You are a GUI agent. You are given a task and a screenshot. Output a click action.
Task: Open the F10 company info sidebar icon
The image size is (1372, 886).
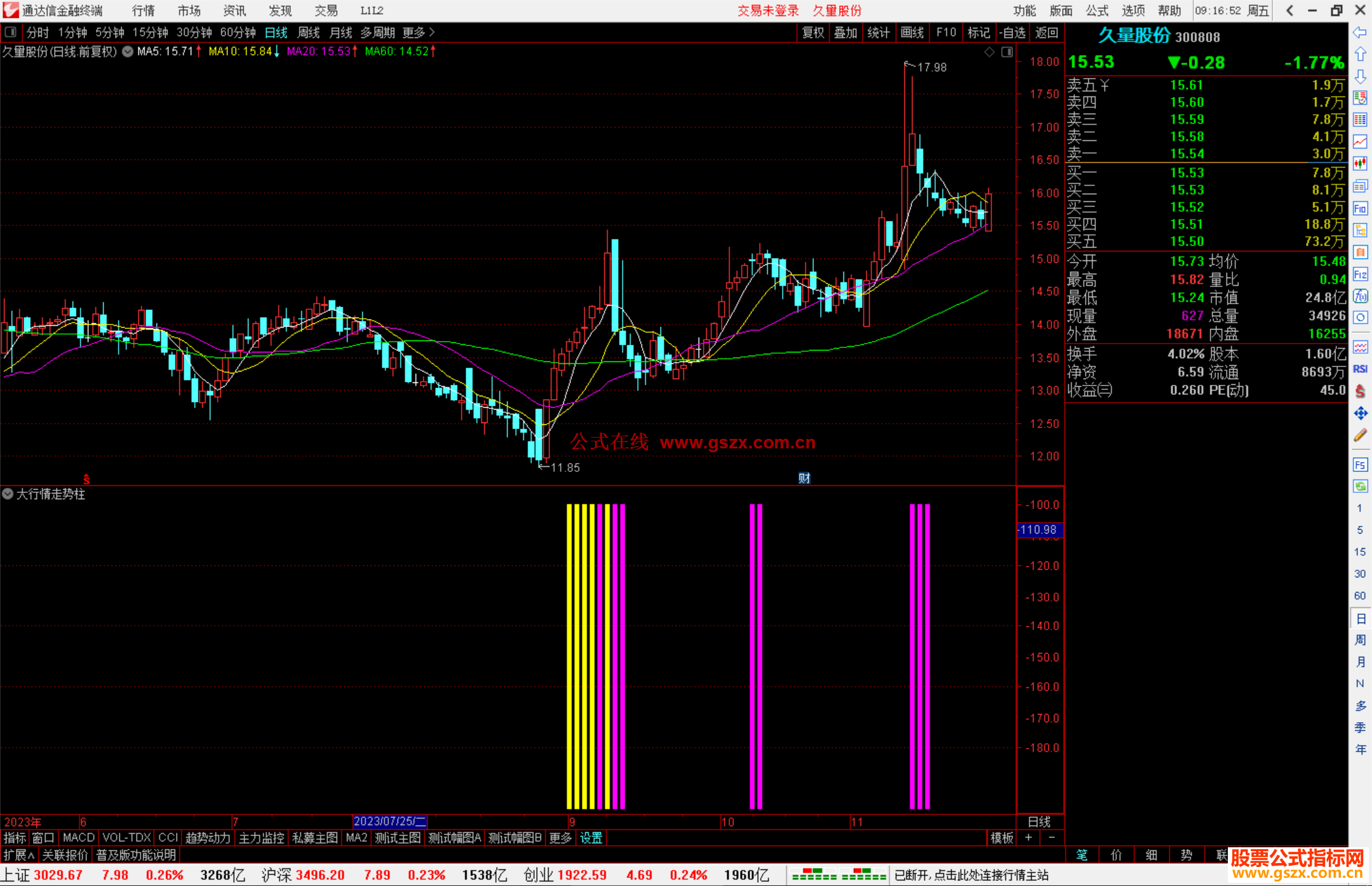click(1360, 208)
